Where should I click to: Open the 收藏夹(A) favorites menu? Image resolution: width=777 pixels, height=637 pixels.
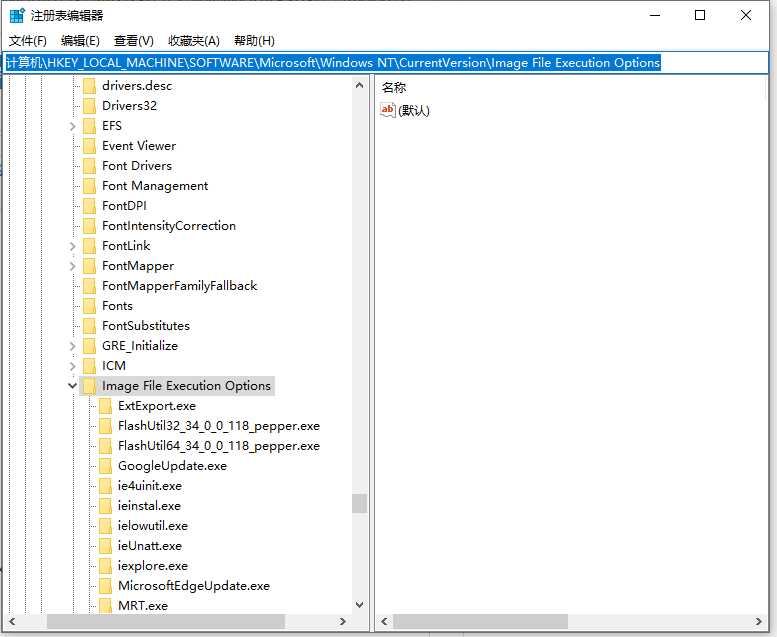[193, 40]
